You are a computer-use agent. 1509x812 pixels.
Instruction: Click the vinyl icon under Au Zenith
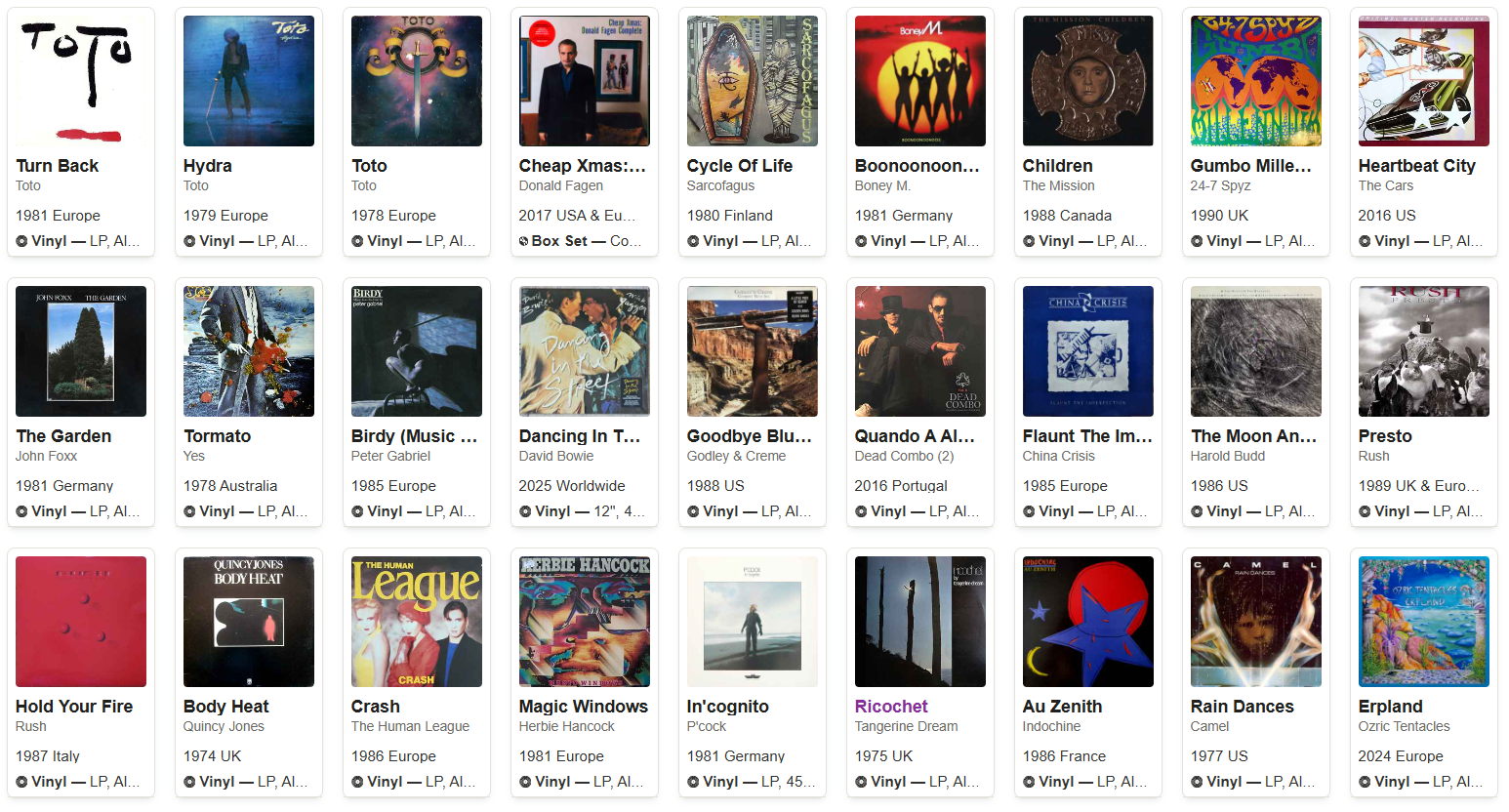coord(1029,782)
